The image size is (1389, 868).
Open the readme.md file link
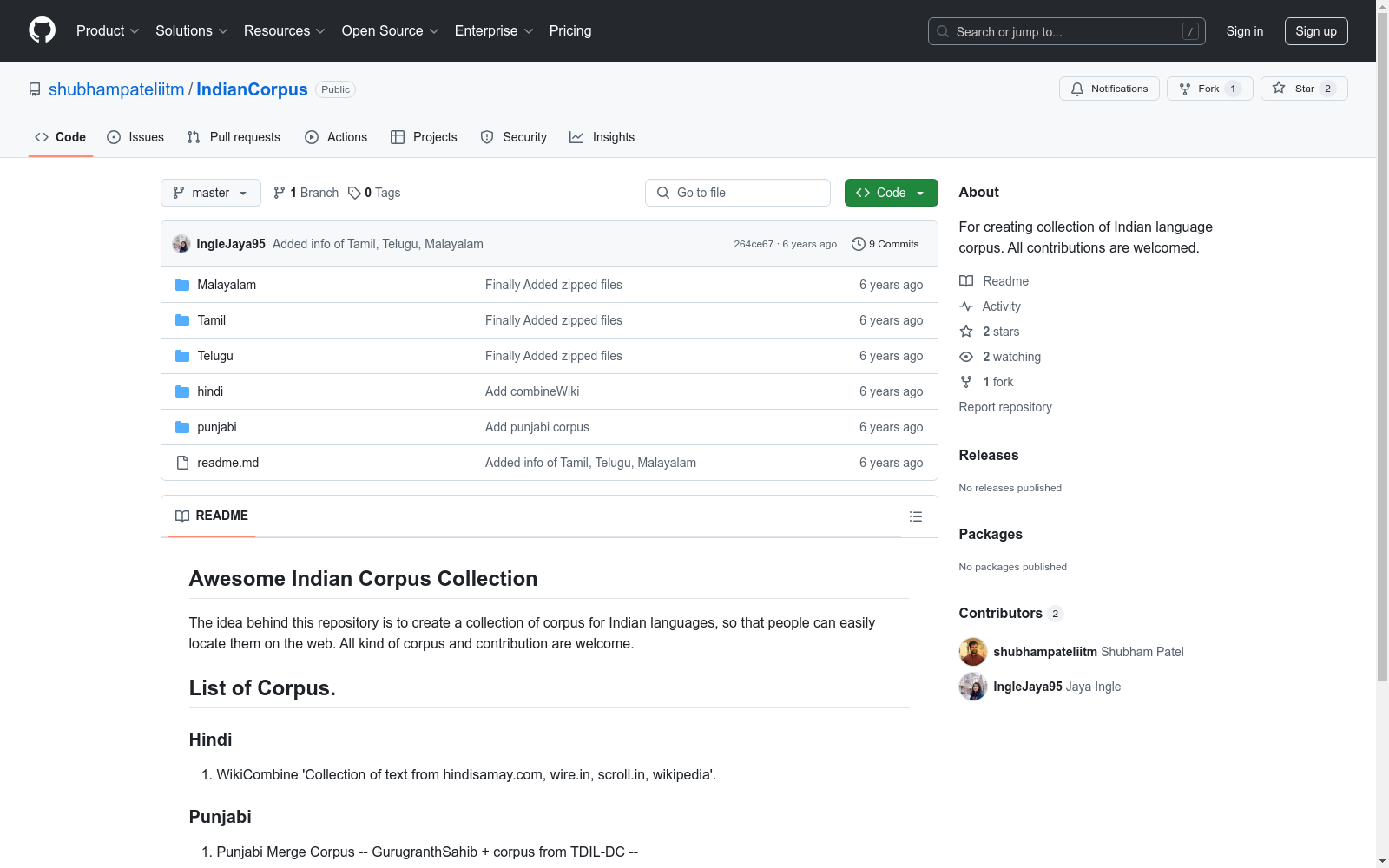click(x=228, y=463)
